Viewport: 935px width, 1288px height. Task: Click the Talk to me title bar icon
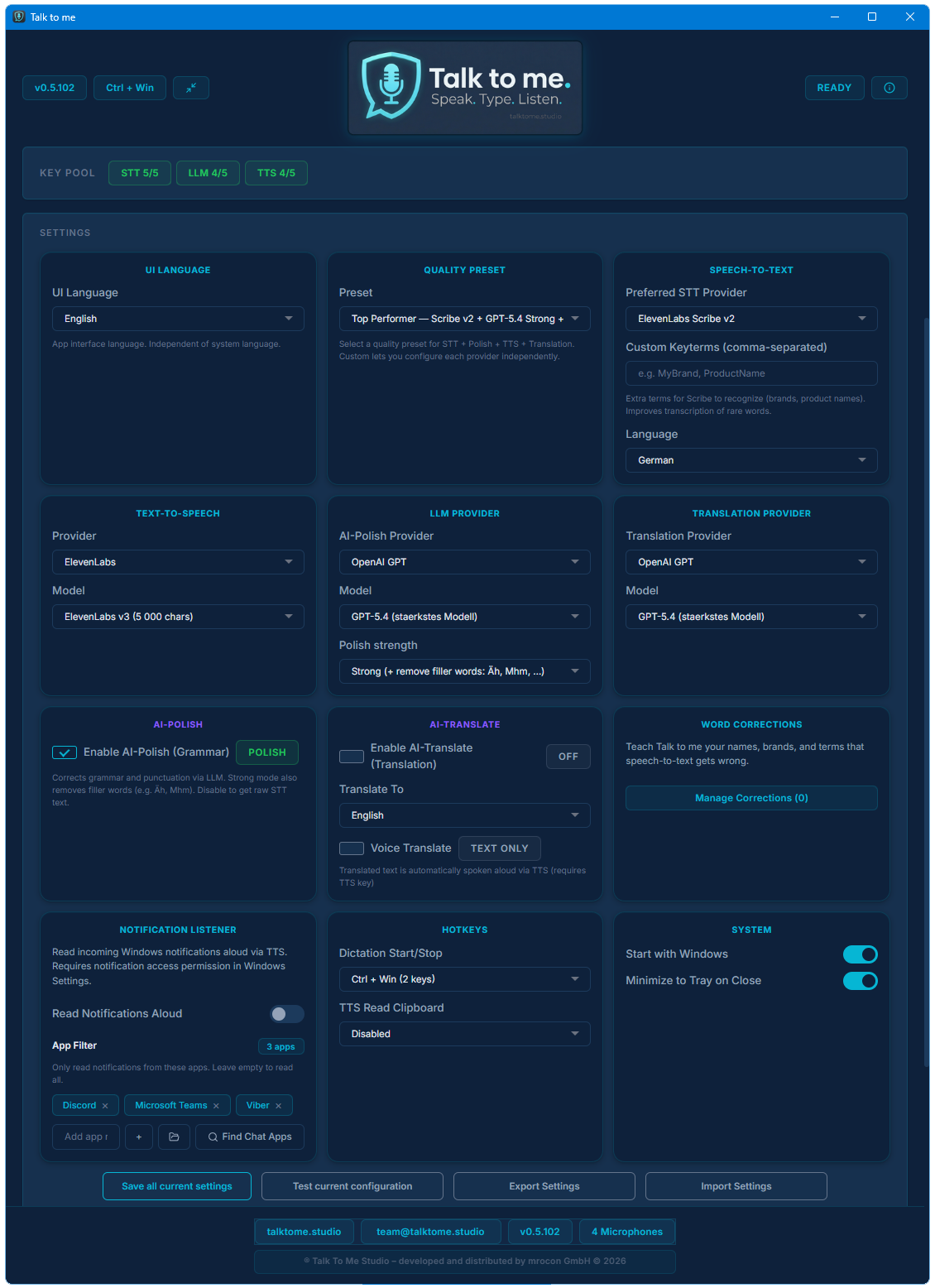[x=19, y=17]
